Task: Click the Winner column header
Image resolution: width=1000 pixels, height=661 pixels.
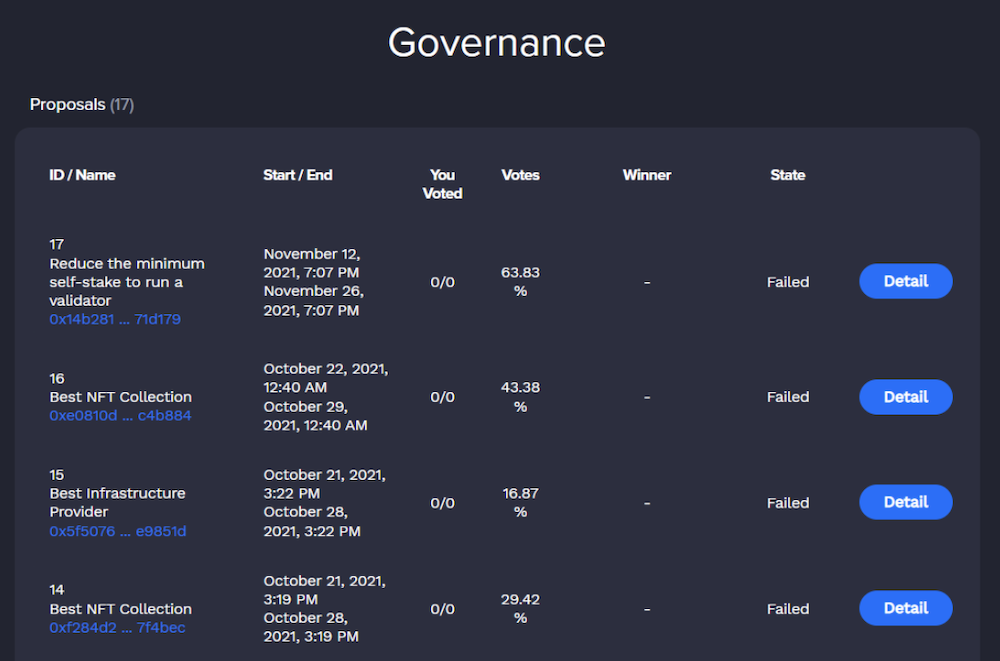Action: tap(647, 175)
